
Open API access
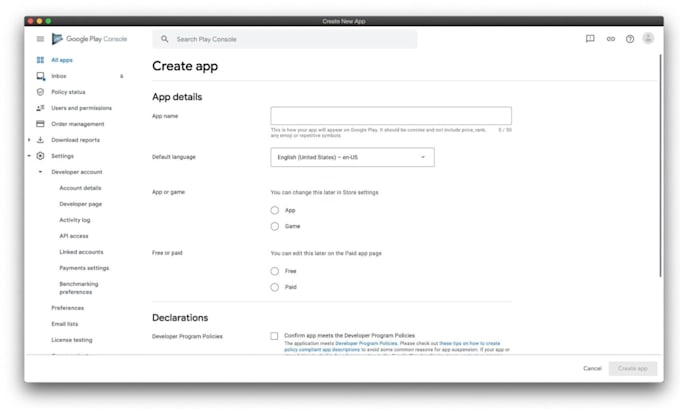point(74,236)
